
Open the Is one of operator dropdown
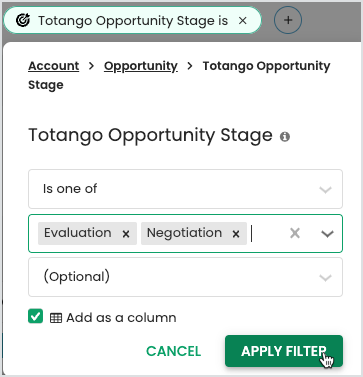(185, 189)
